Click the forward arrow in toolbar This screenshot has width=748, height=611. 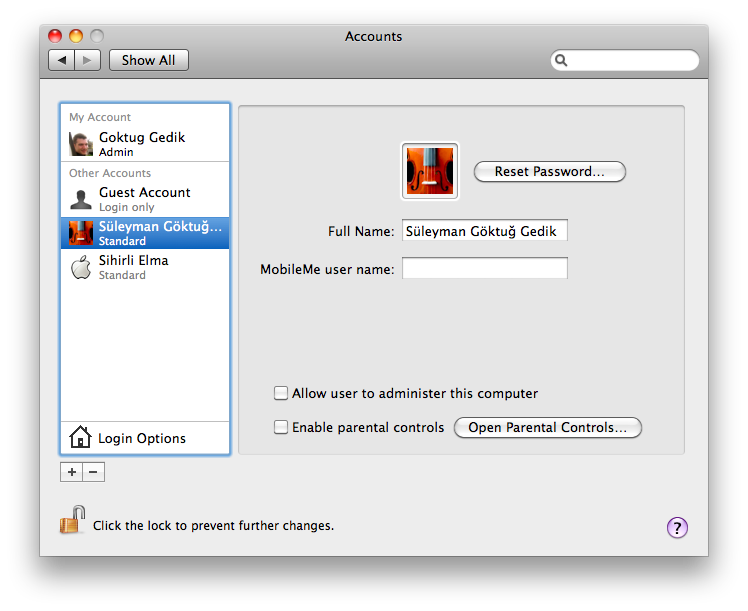coord(88,60)
